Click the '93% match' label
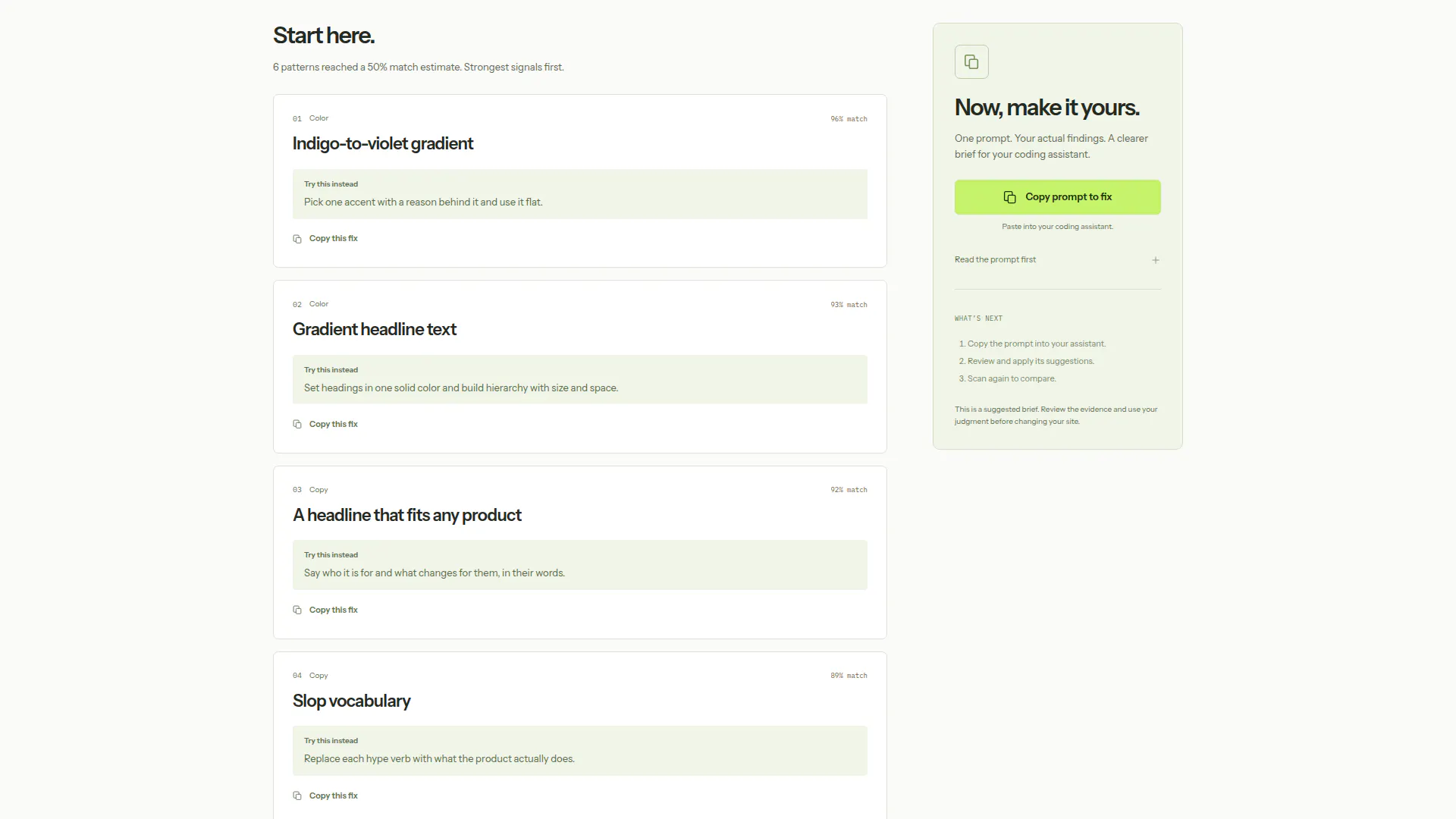 [849, 305]
